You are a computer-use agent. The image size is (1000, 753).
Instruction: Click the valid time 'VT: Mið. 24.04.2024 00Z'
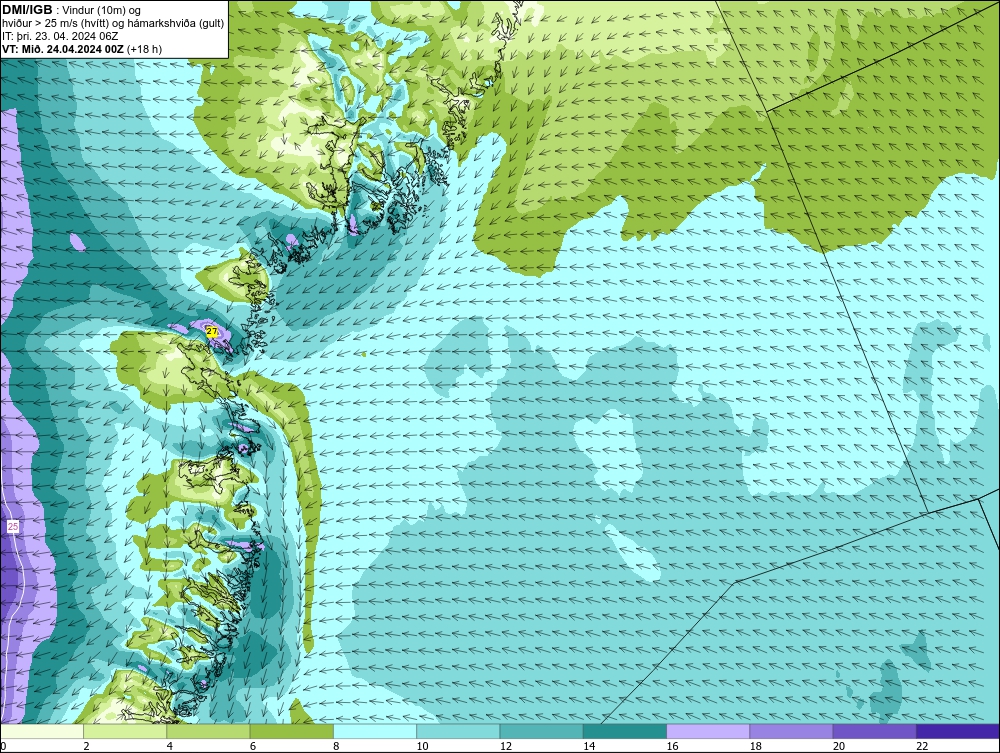click(x=64, y=49)
